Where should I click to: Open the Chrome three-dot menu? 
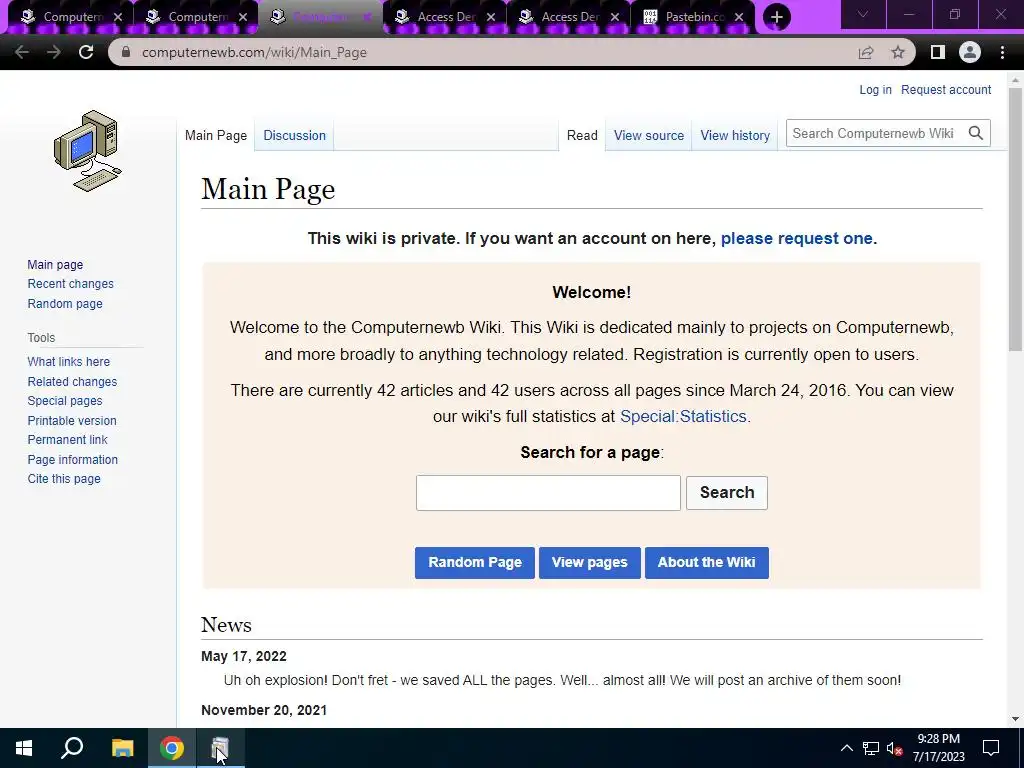1002,52
